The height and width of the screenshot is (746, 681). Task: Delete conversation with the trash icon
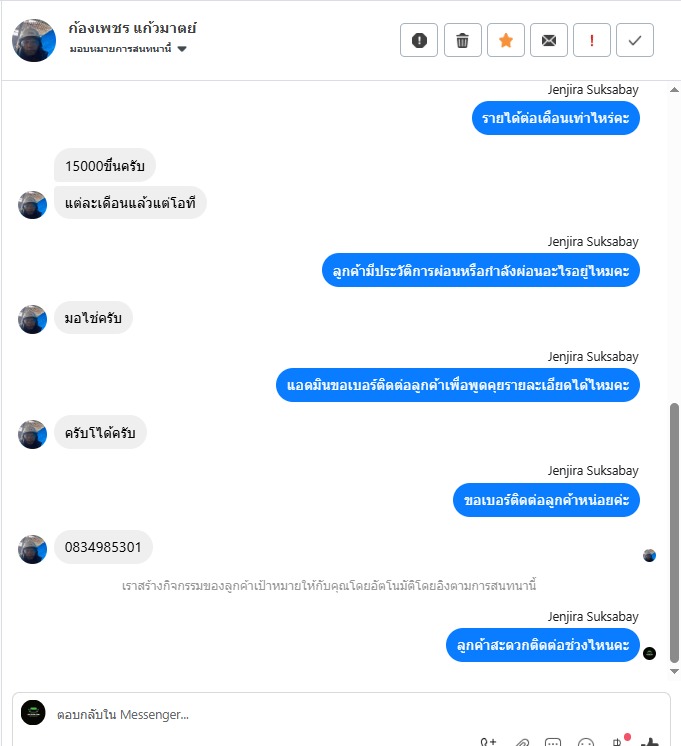[462, 40]
